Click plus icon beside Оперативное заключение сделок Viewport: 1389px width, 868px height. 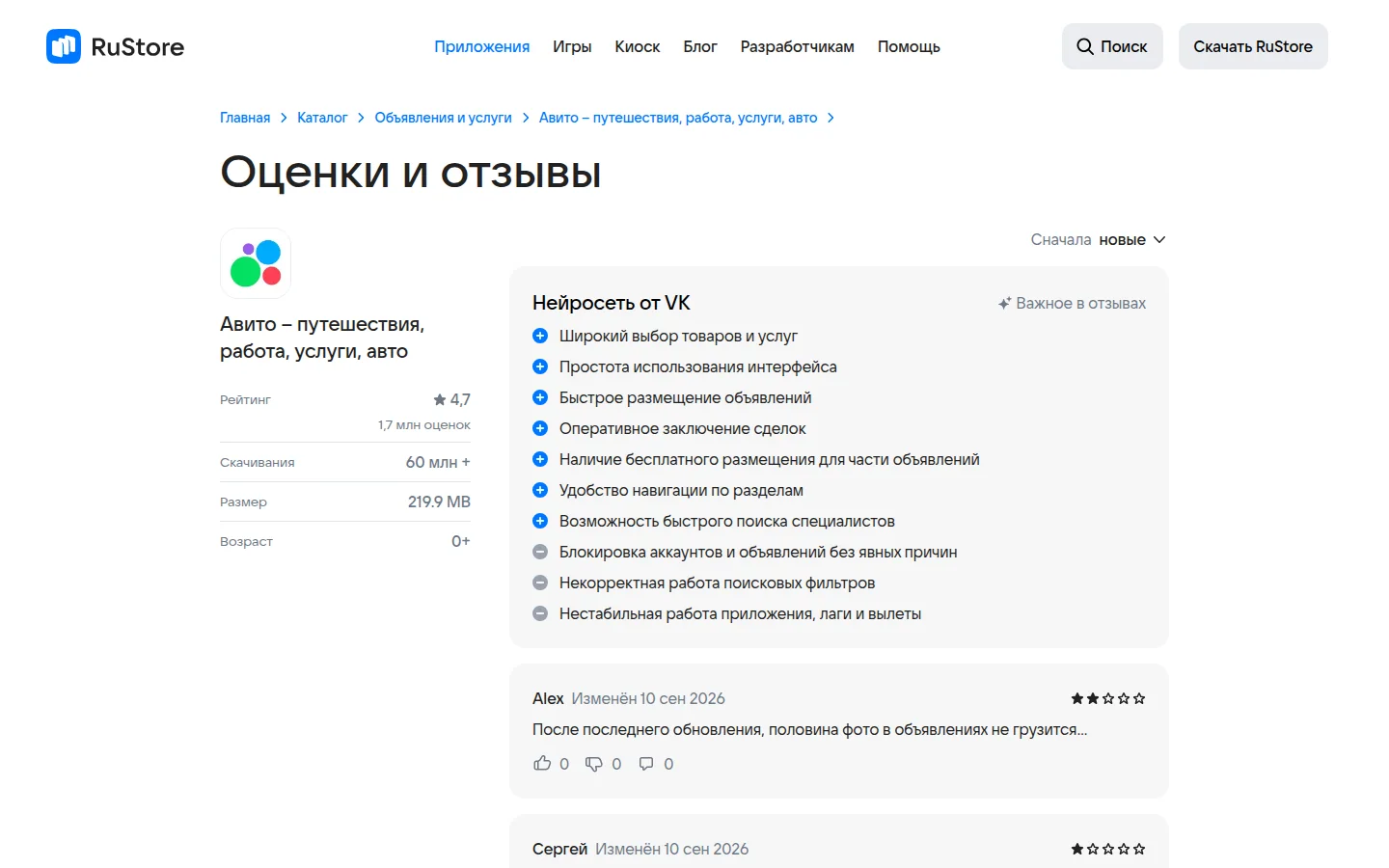coord(540,428)
